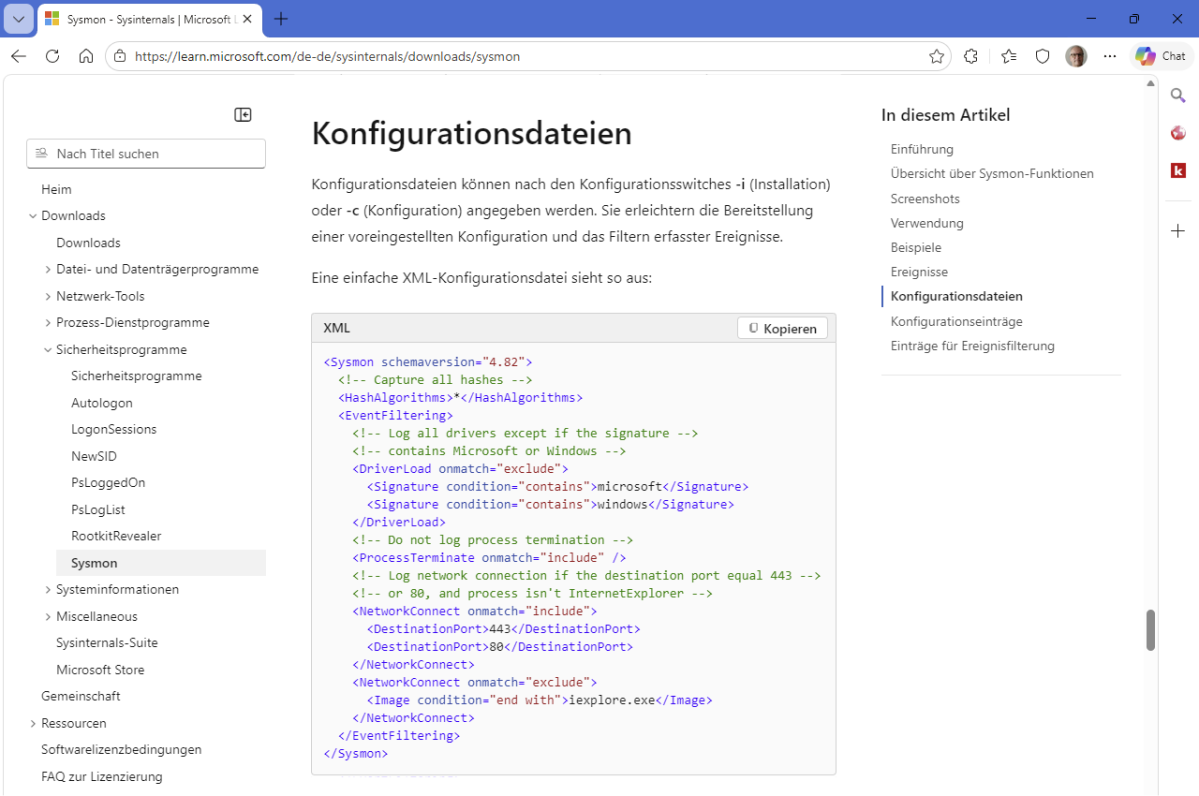Image resolution: width=1199 pixels, height=796 pixels.
Task: Go back to the previous page
Action: coord(19,56)
